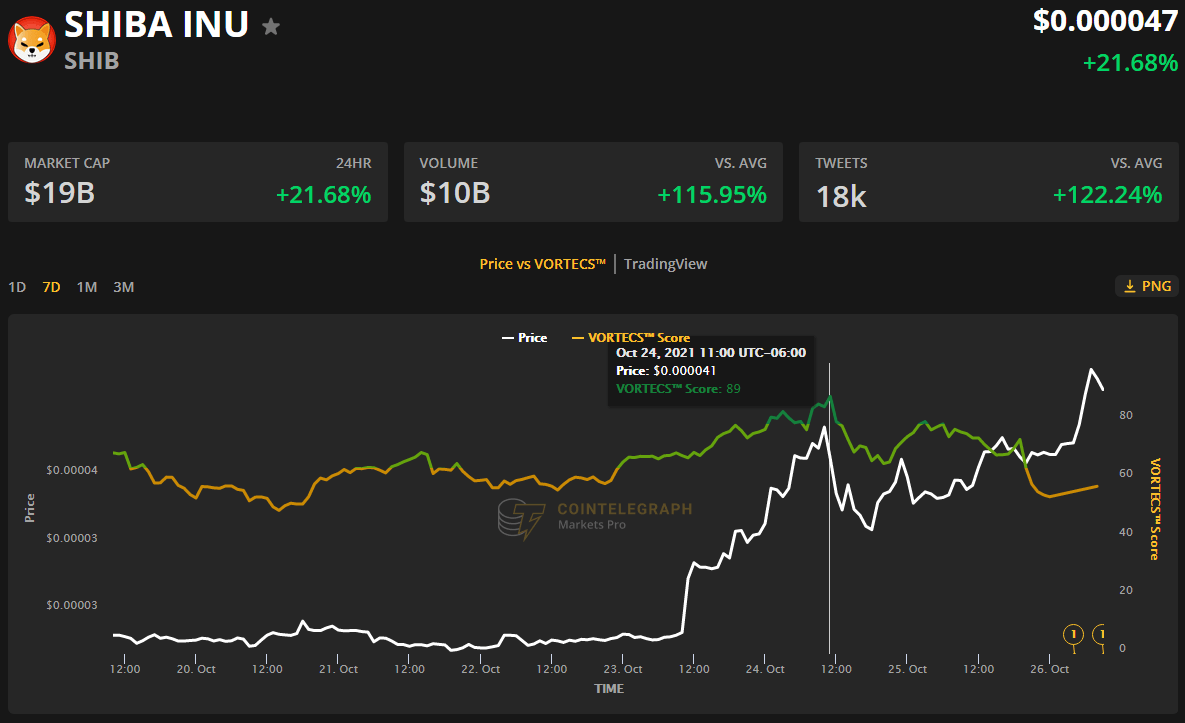The width and height of the screenshot is (1185, 723).
Task: Select the 3M timeframe
Action: pyautogui.click(x=123, y=287)
